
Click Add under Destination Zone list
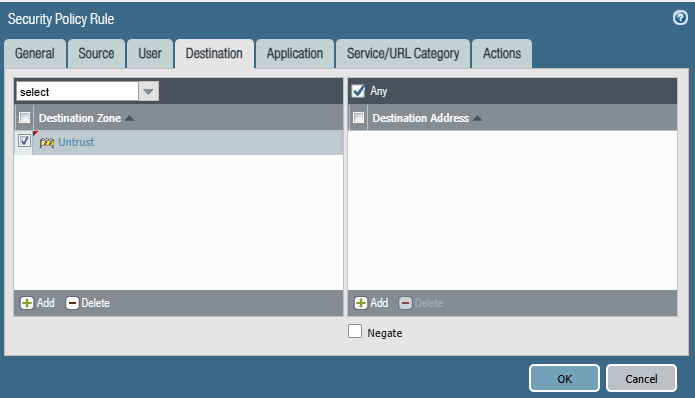click(38, 303)
